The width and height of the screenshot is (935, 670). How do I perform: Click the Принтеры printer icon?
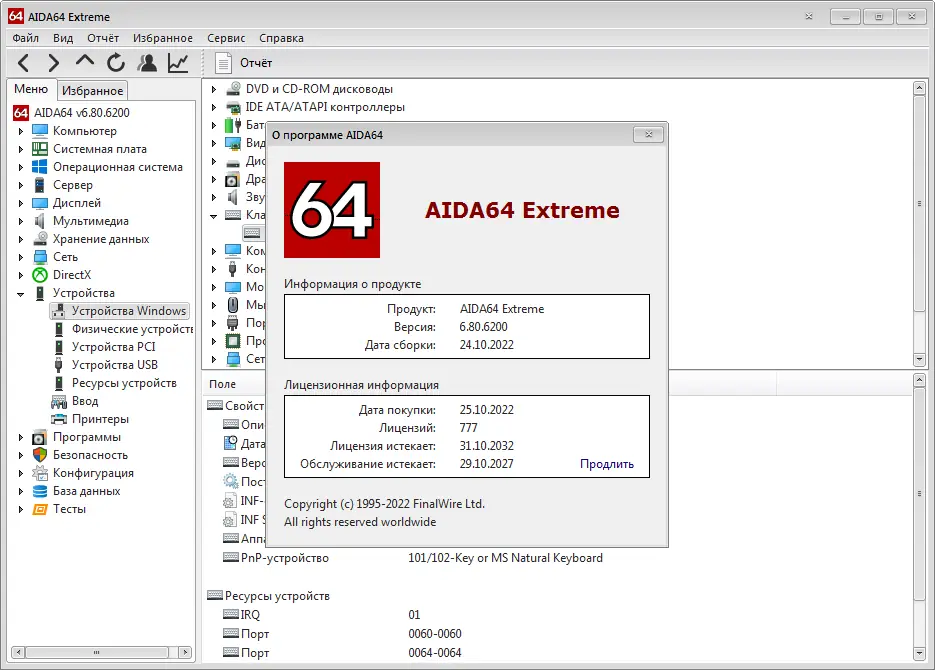pos(59,419)
